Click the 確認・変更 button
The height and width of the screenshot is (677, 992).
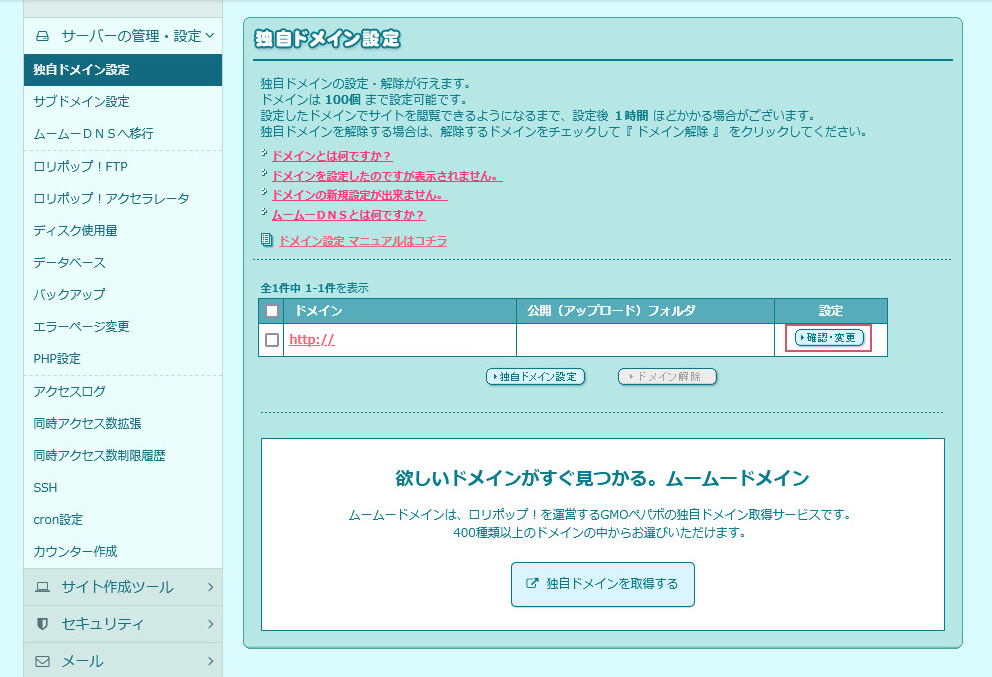(x=829, y=338)
